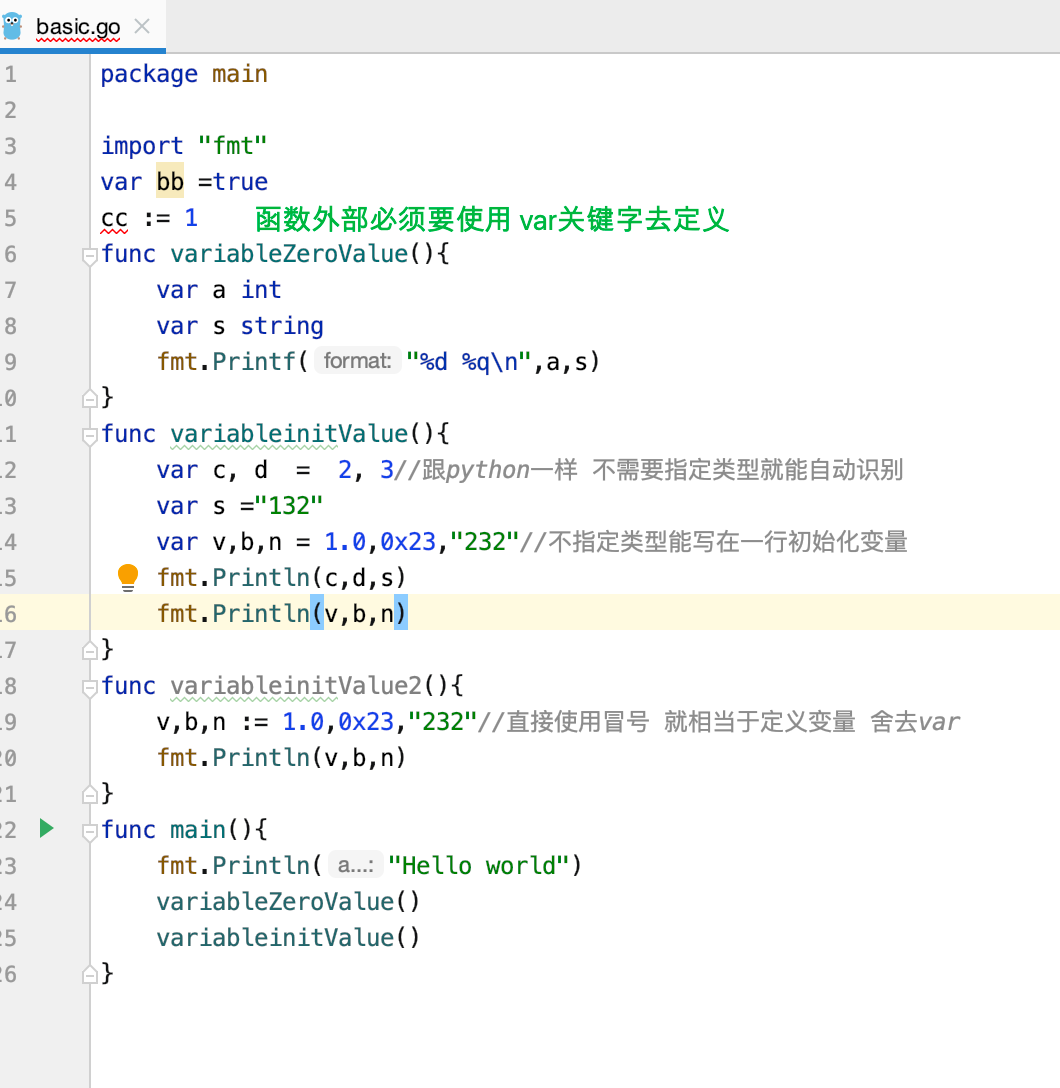Click the green Chinese comment about var keyword
1060x1088 pixels.
coord(491,219)
